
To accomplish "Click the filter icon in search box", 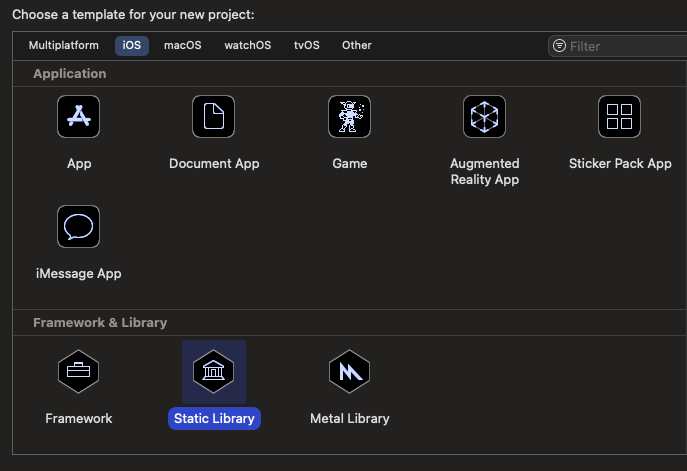I will [559, 46].
